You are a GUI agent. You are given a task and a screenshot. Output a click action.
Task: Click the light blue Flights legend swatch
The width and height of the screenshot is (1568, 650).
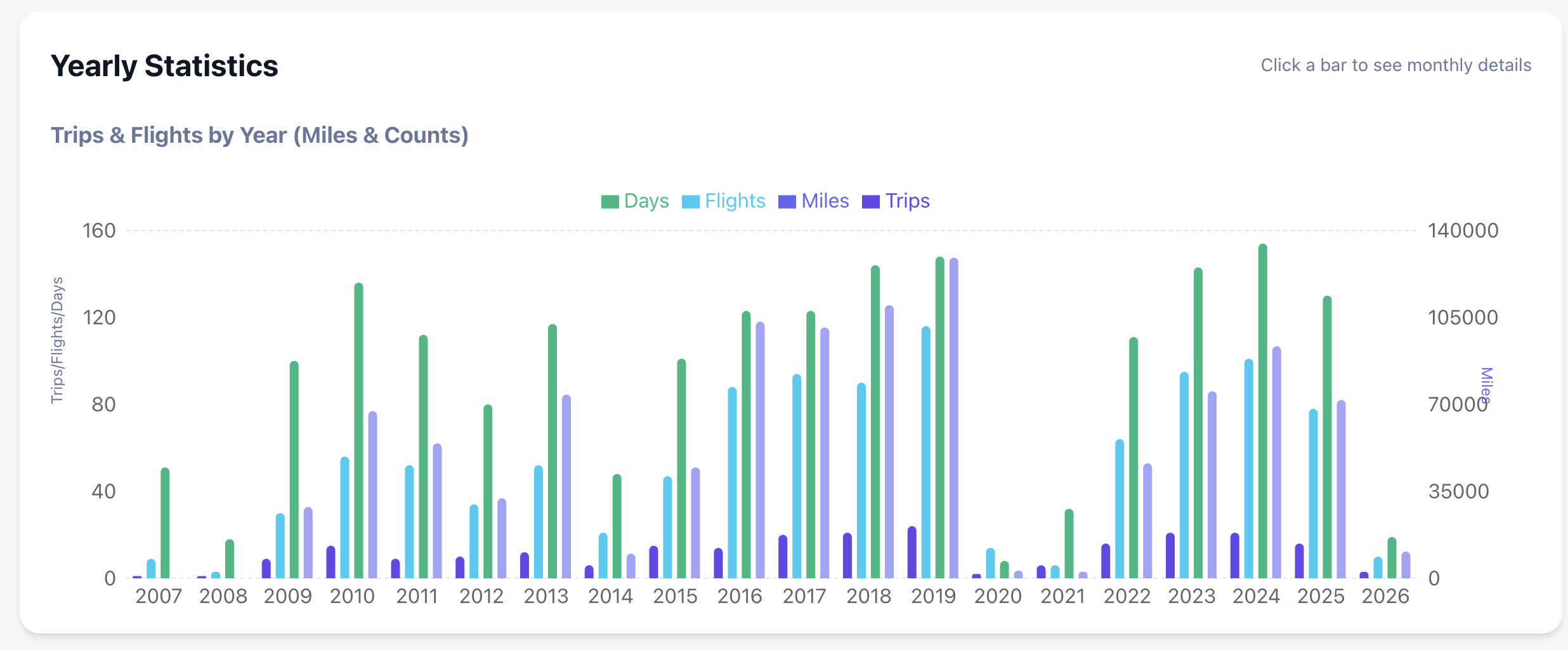690,202
